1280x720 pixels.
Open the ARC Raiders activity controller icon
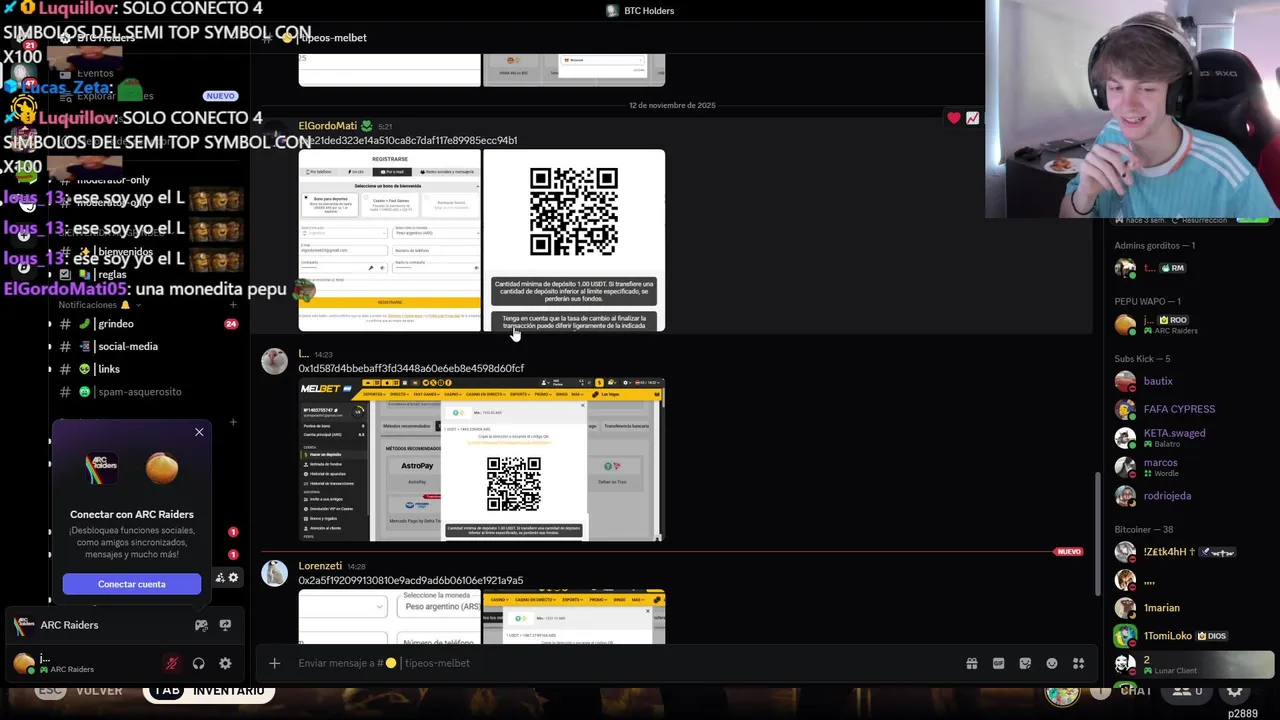201,625
